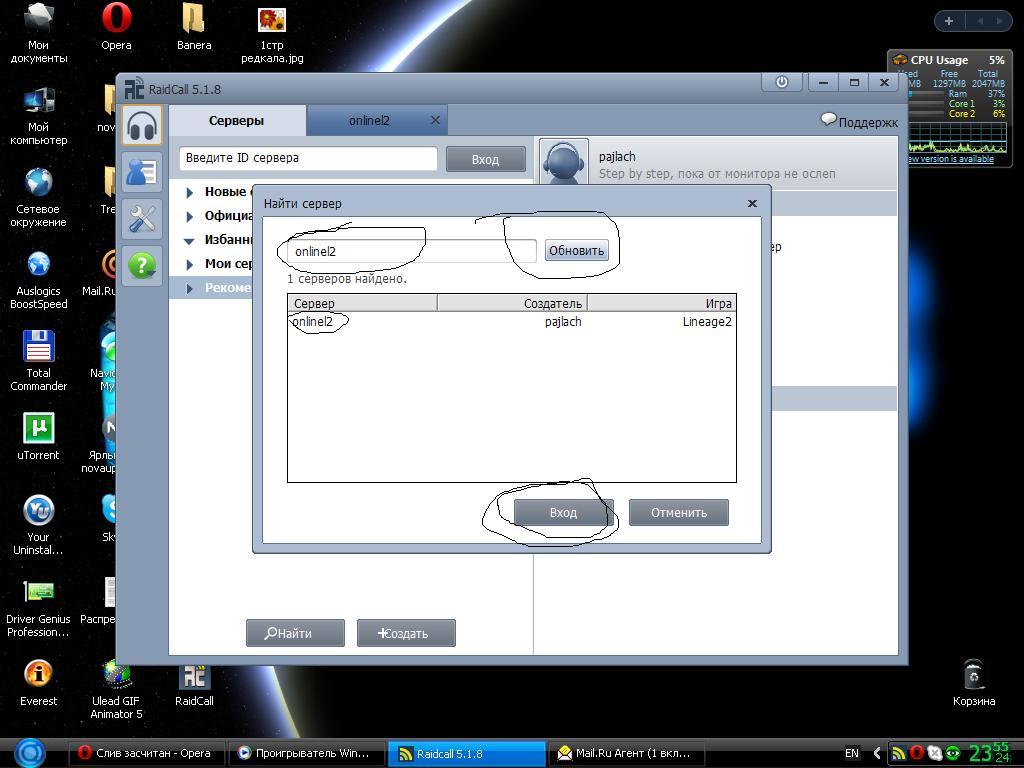This screenshot has height=768, width=1024.
Task: Open Ulead GIF Animator 5 icon
Action: [116, 689]
